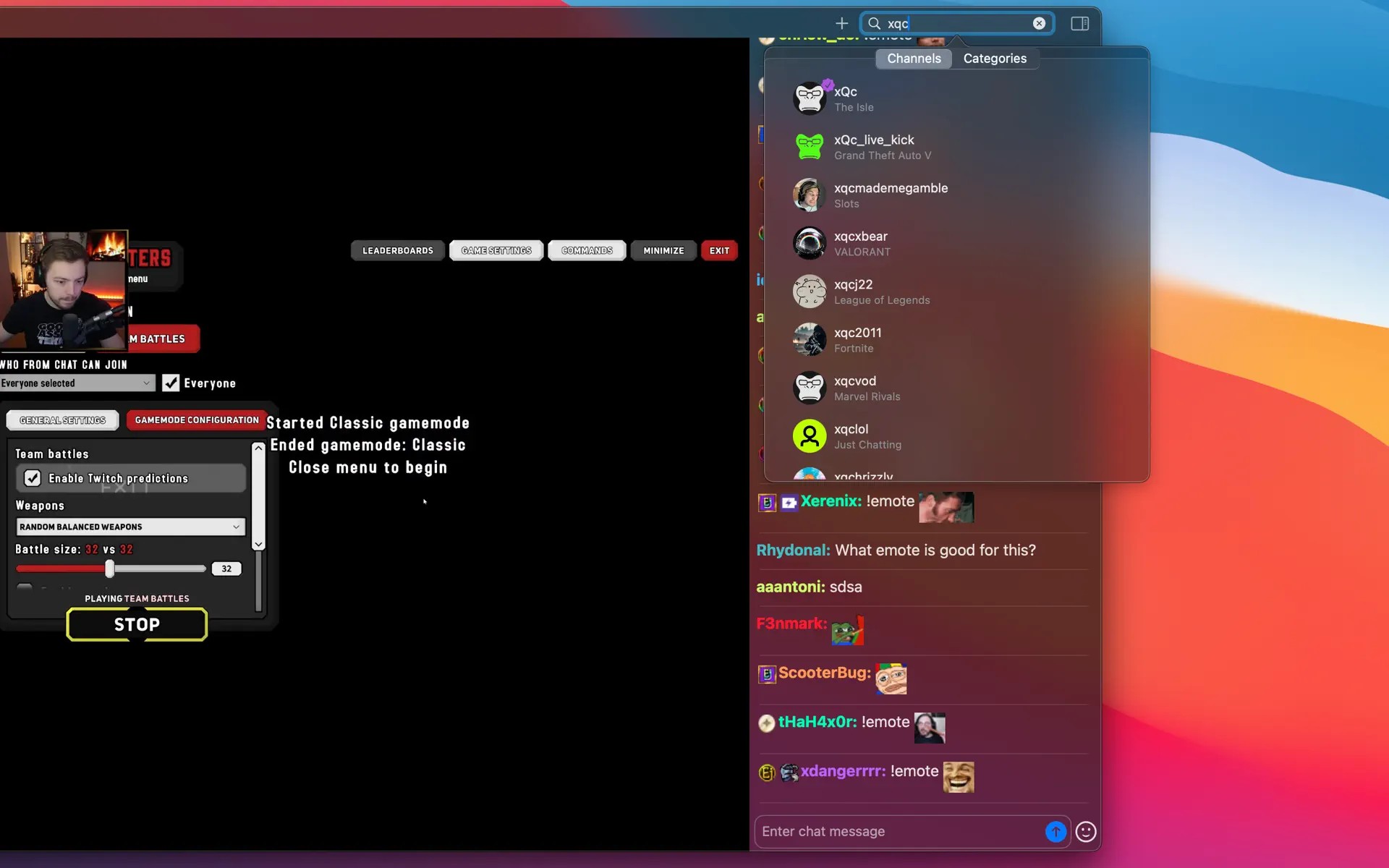Screen dimensions: 1389x868
Task: Switch to the Categories tab
Action: (995, 59)
